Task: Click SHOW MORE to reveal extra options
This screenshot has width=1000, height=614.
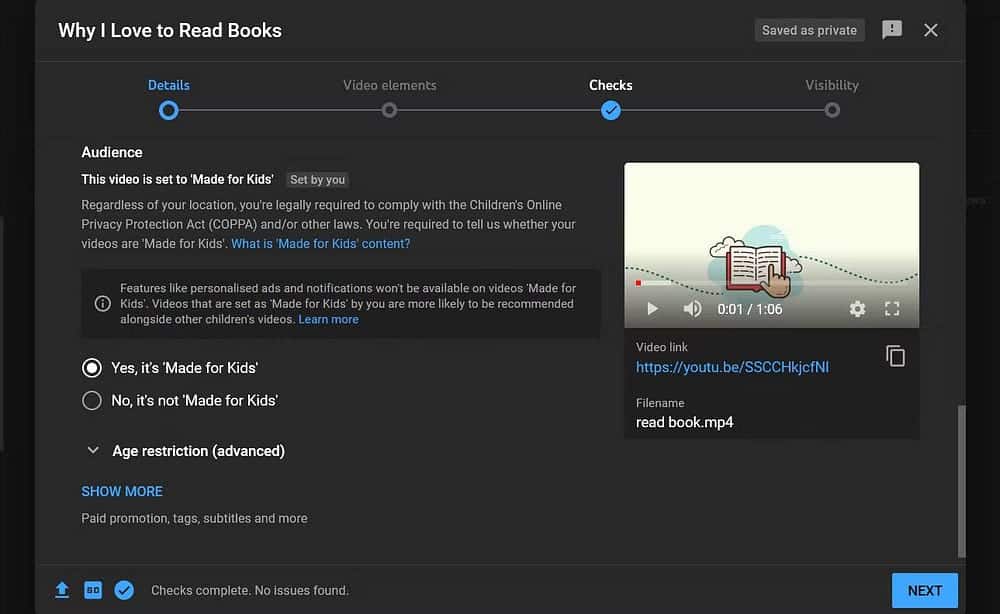Action: point(122,491)
